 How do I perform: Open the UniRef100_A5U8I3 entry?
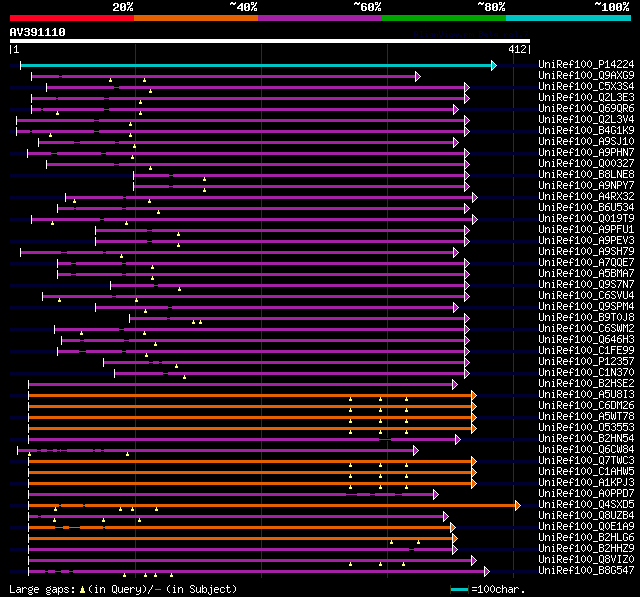point(586,395)
